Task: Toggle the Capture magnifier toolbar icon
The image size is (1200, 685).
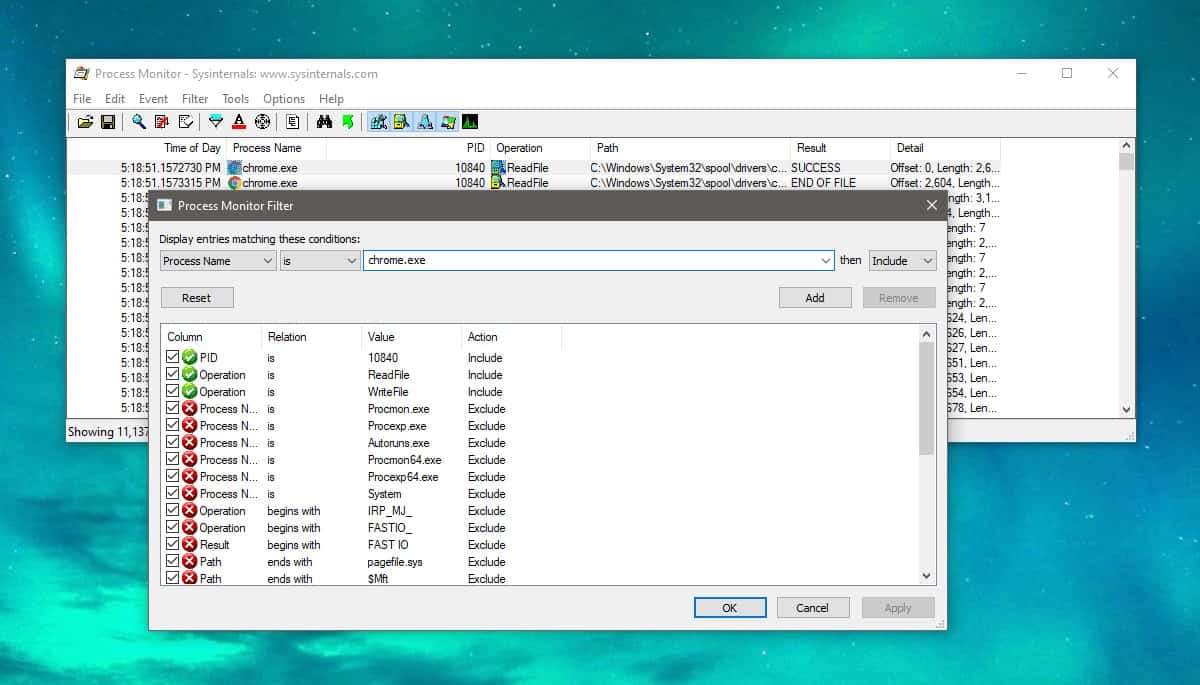Action: (139, 122)
